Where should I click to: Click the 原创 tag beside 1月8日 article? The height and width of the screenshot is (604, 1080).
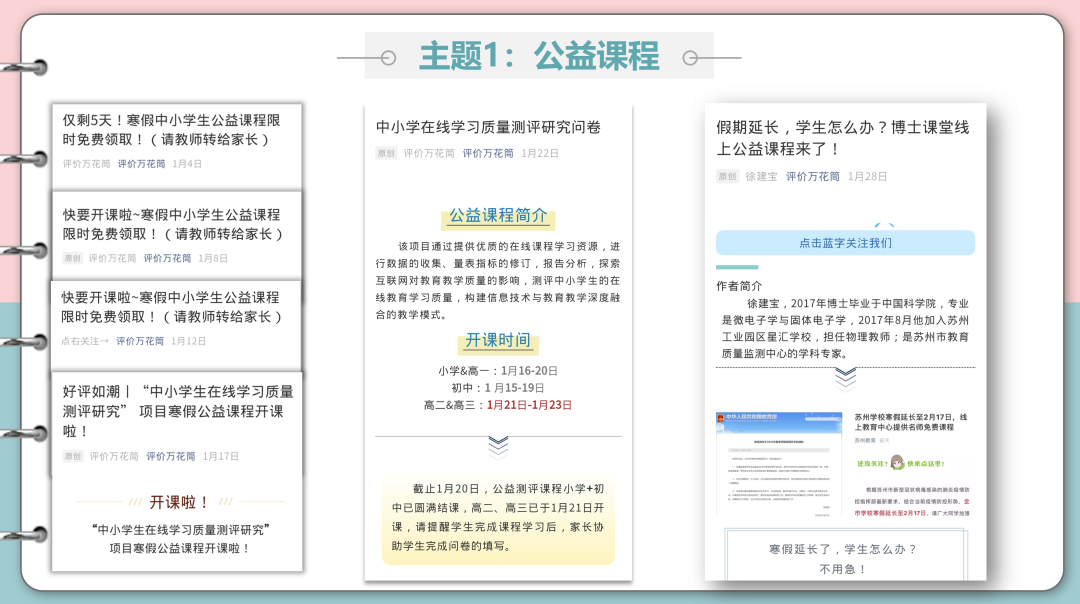click(72, 258)
